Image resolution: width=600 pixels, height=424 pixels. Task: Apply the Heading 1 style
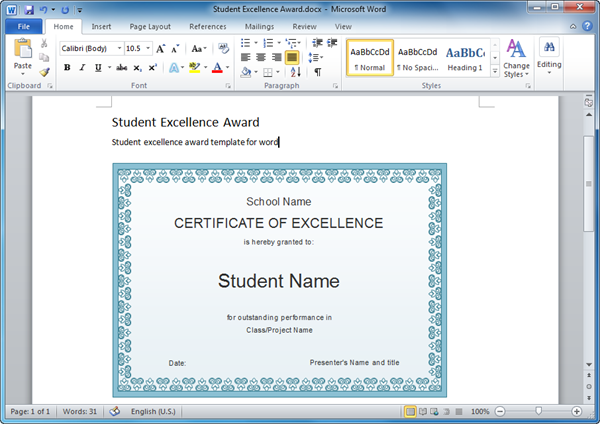point(465,57)
